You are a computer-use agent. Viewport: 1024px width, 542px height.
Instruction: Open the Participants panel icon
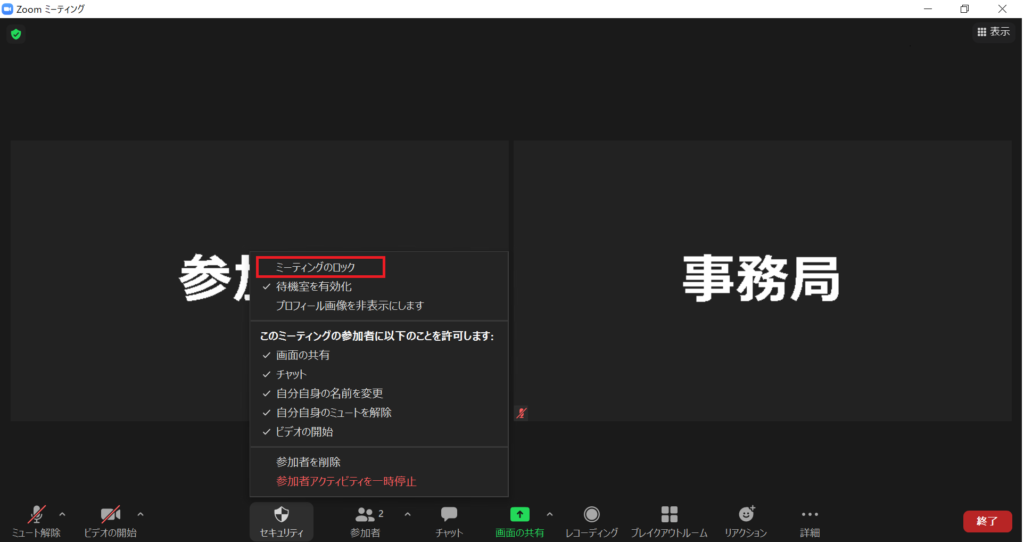tap(366, 514)
